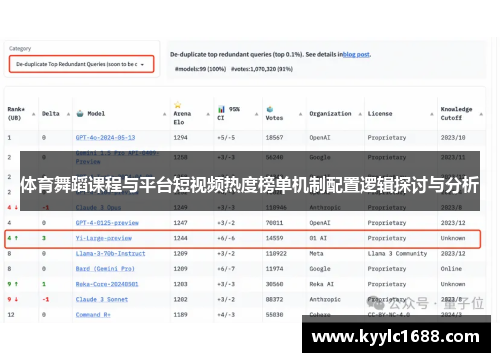
Task: Click the Delta column sort arrow
Action: pyautogui.click(x=68, y=114)
